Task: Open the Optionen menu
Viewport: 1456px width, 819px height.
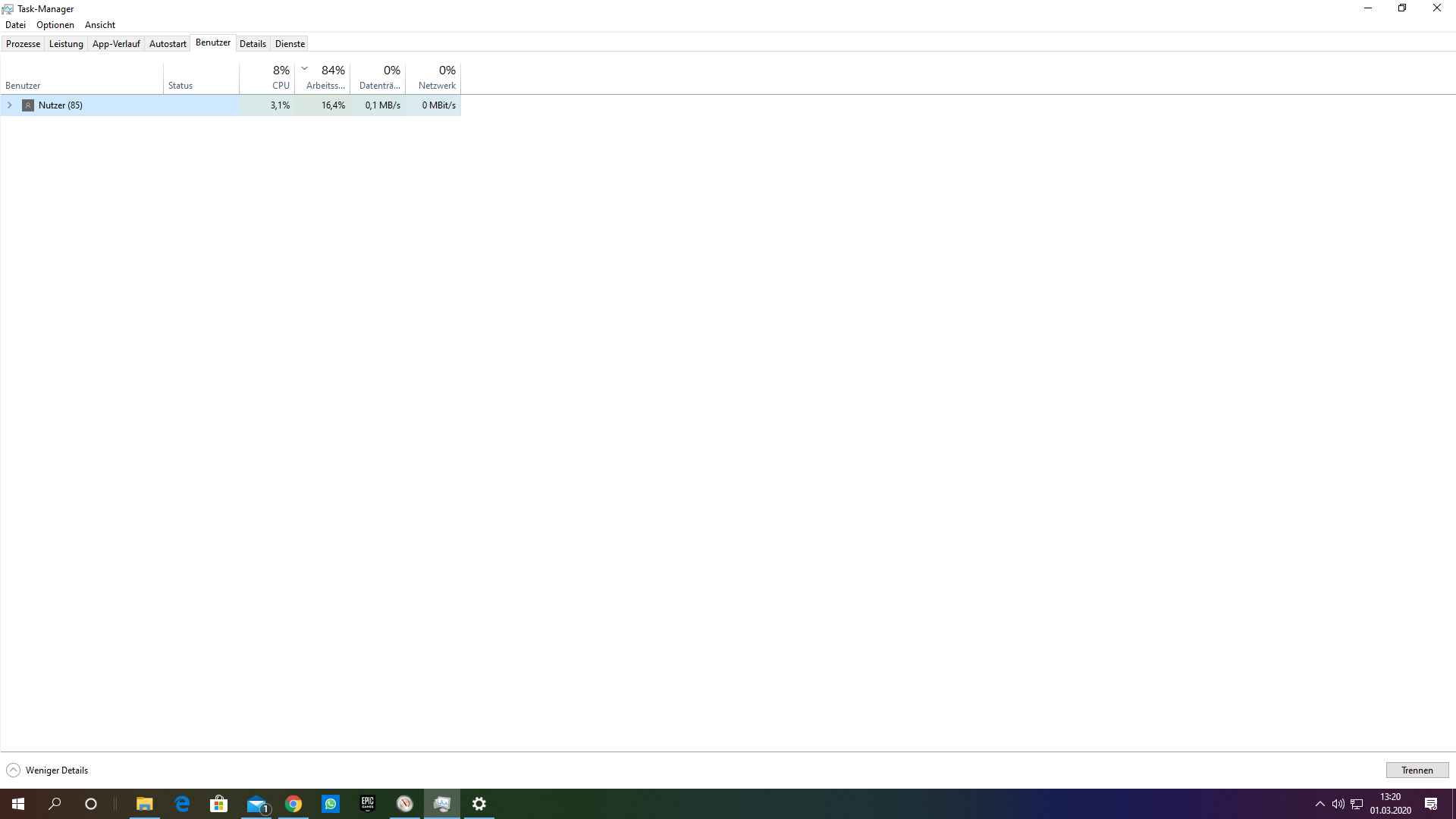Action: [55, 24]
